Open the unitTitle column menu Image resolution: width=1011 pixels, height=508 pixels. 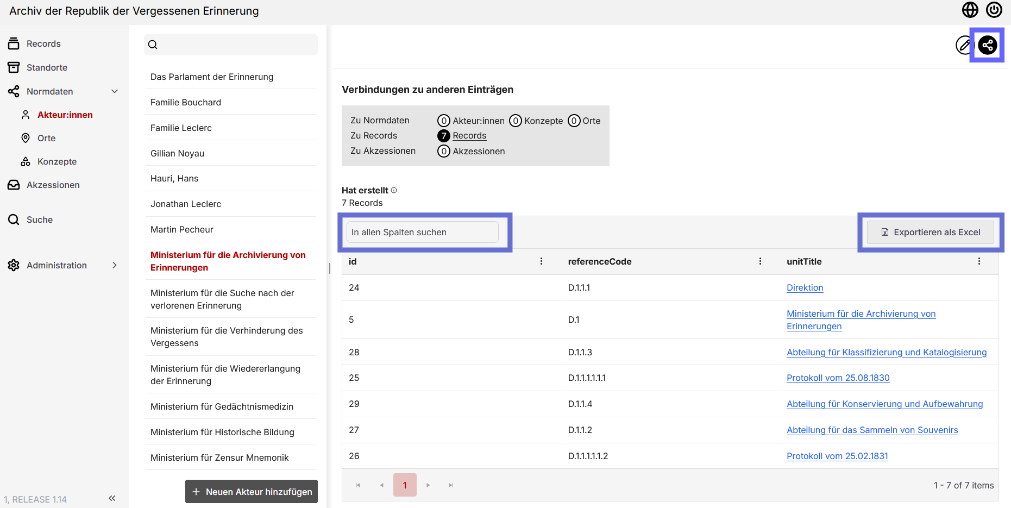click(979, 261)
